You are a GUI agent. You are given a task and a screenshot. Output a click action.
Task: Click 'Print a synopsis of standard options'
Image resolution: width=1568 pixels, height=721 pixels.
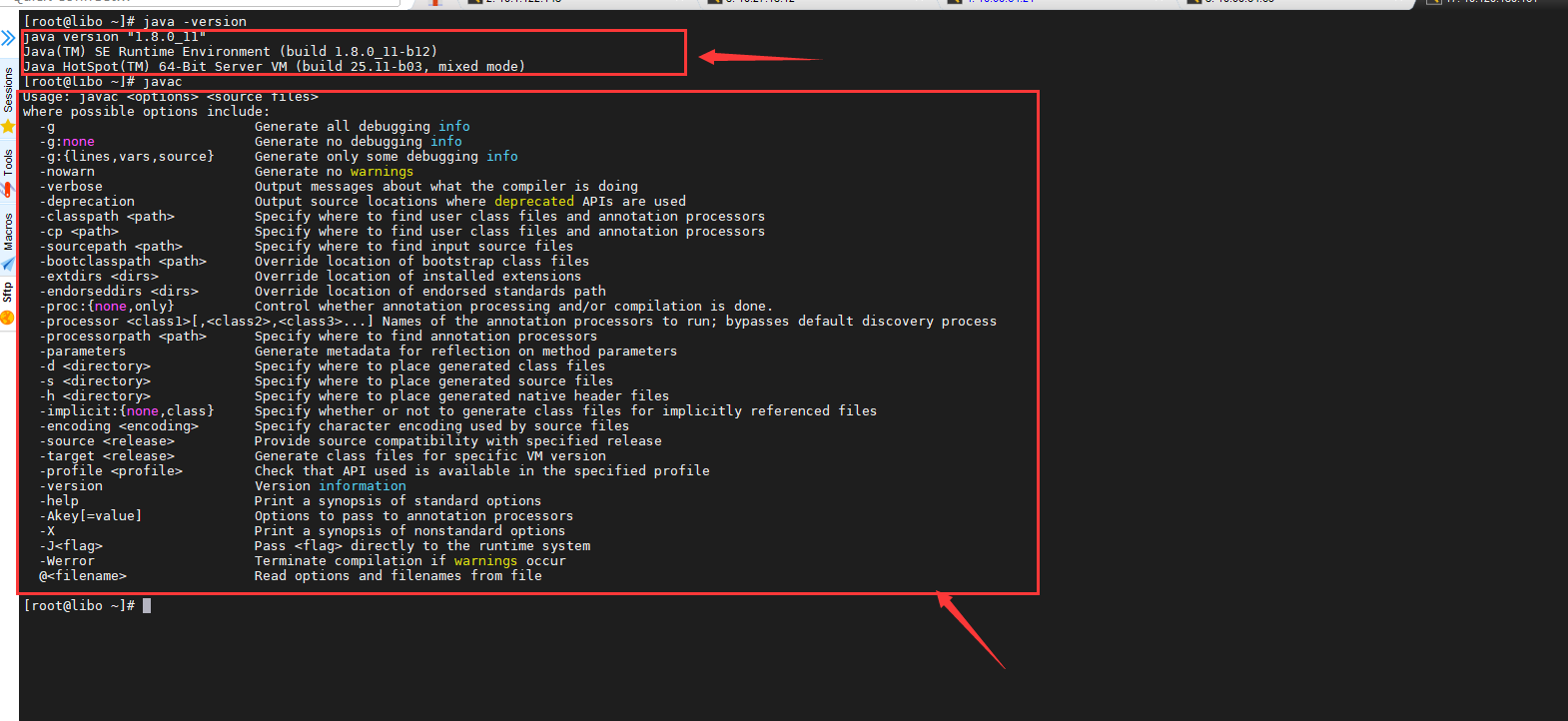(x=398, y=501)
